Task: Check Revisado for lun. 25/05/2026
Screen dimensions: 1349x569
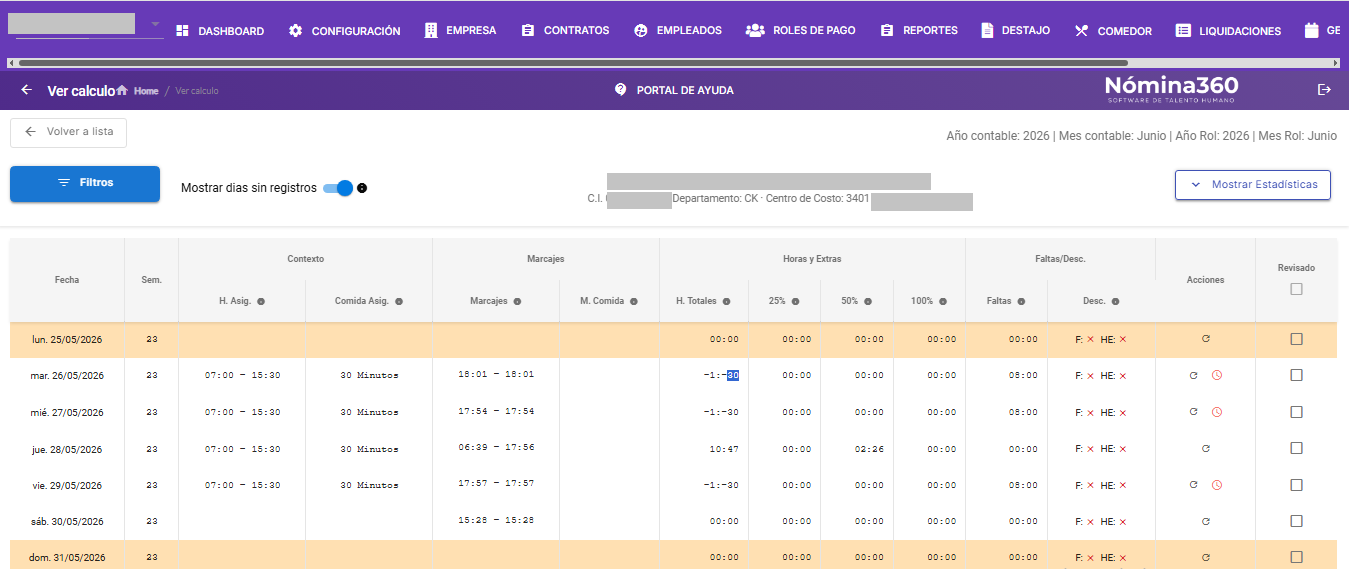Action: tap(1296, 339)
